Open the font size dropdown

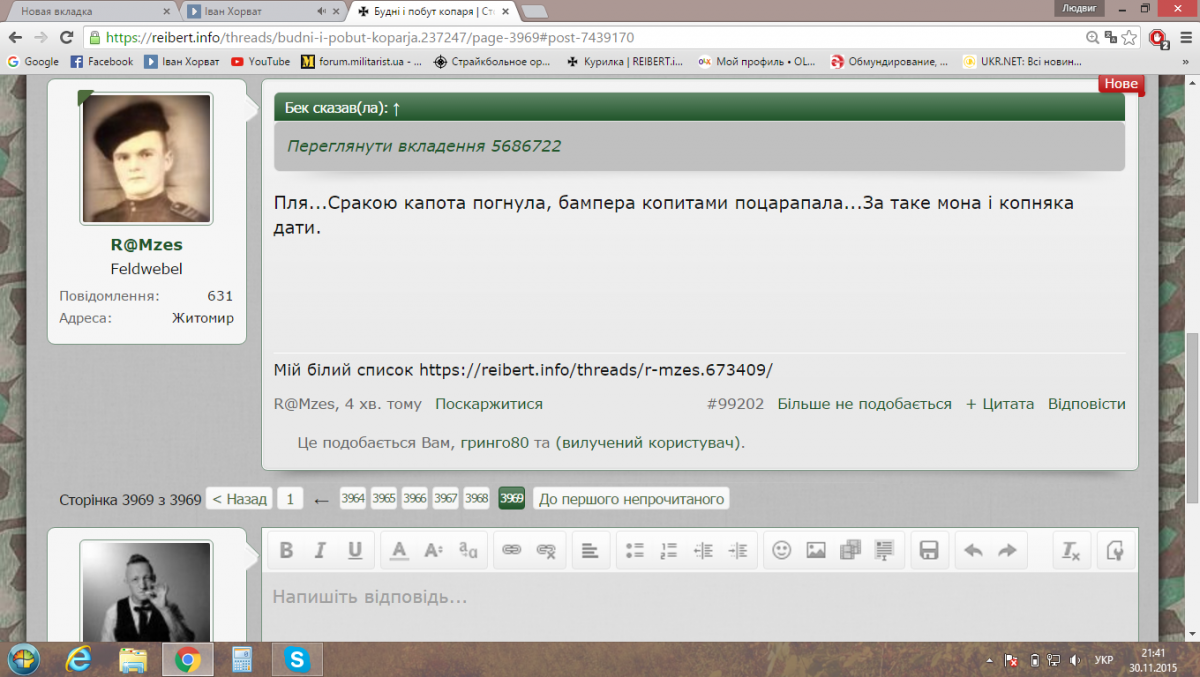tap(433, 550)
